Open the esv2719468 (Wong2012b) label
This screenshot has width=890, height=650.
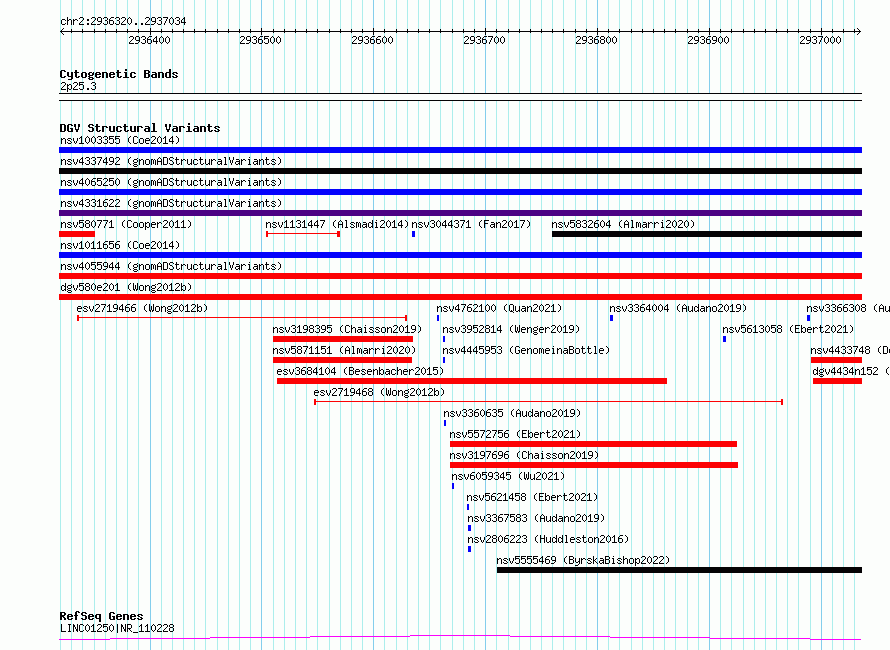[379, 392]
